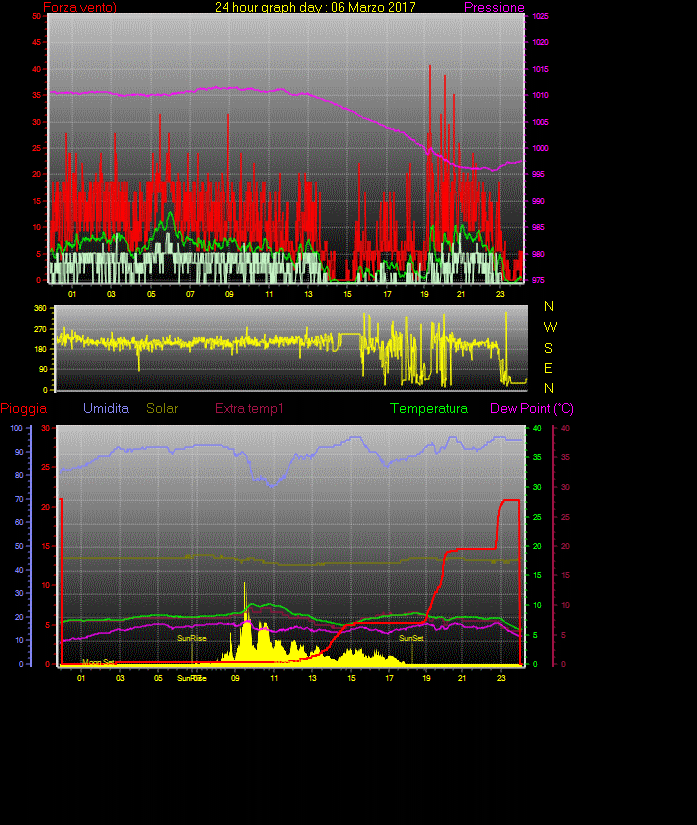Click the blue 'Umidita' legend label
This screenshot has height=825, width=697.
tap(106, 409)
